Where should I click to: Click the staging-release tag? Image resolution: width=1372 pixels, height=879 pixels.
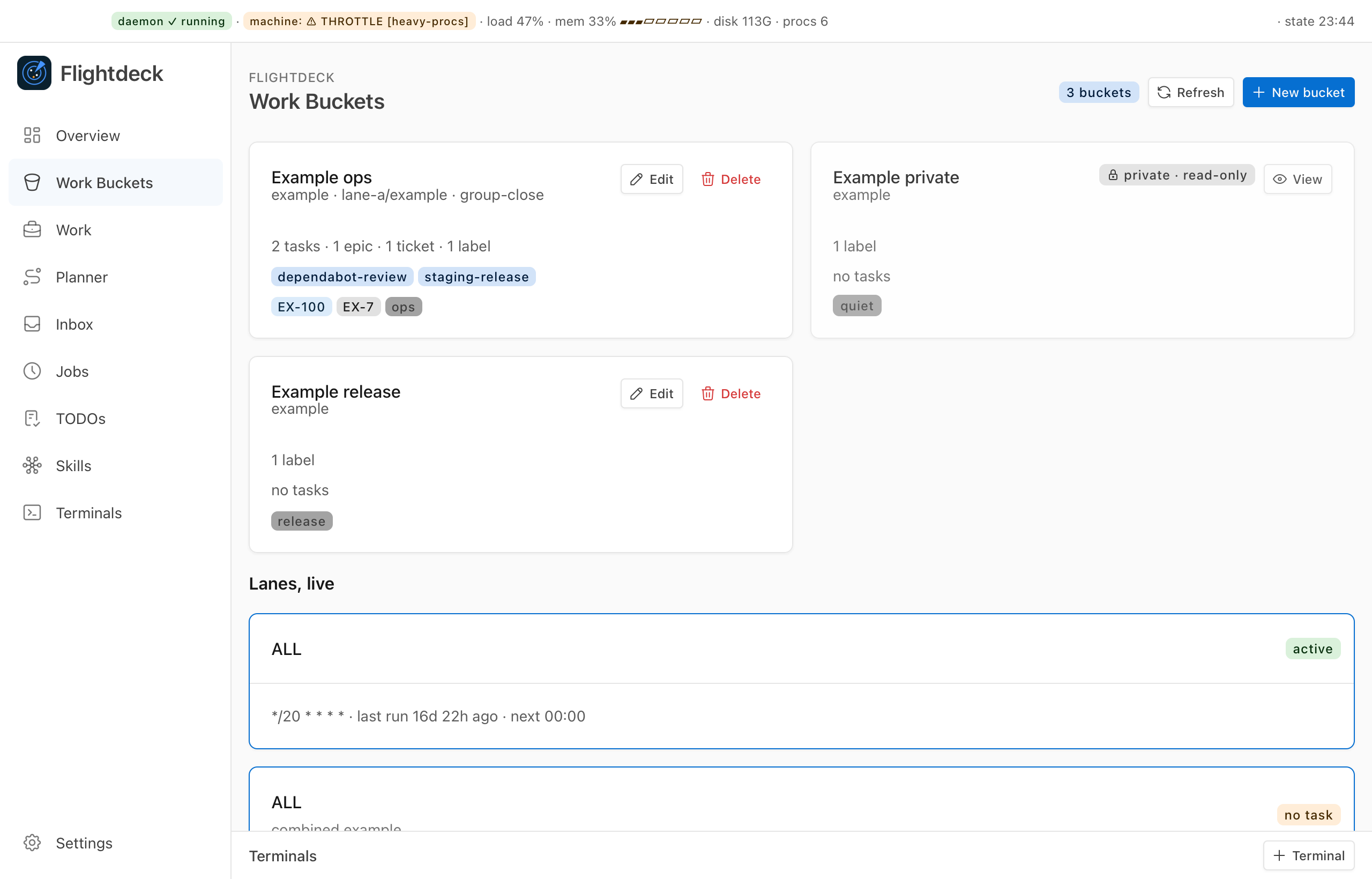click(x=476, y=277)
